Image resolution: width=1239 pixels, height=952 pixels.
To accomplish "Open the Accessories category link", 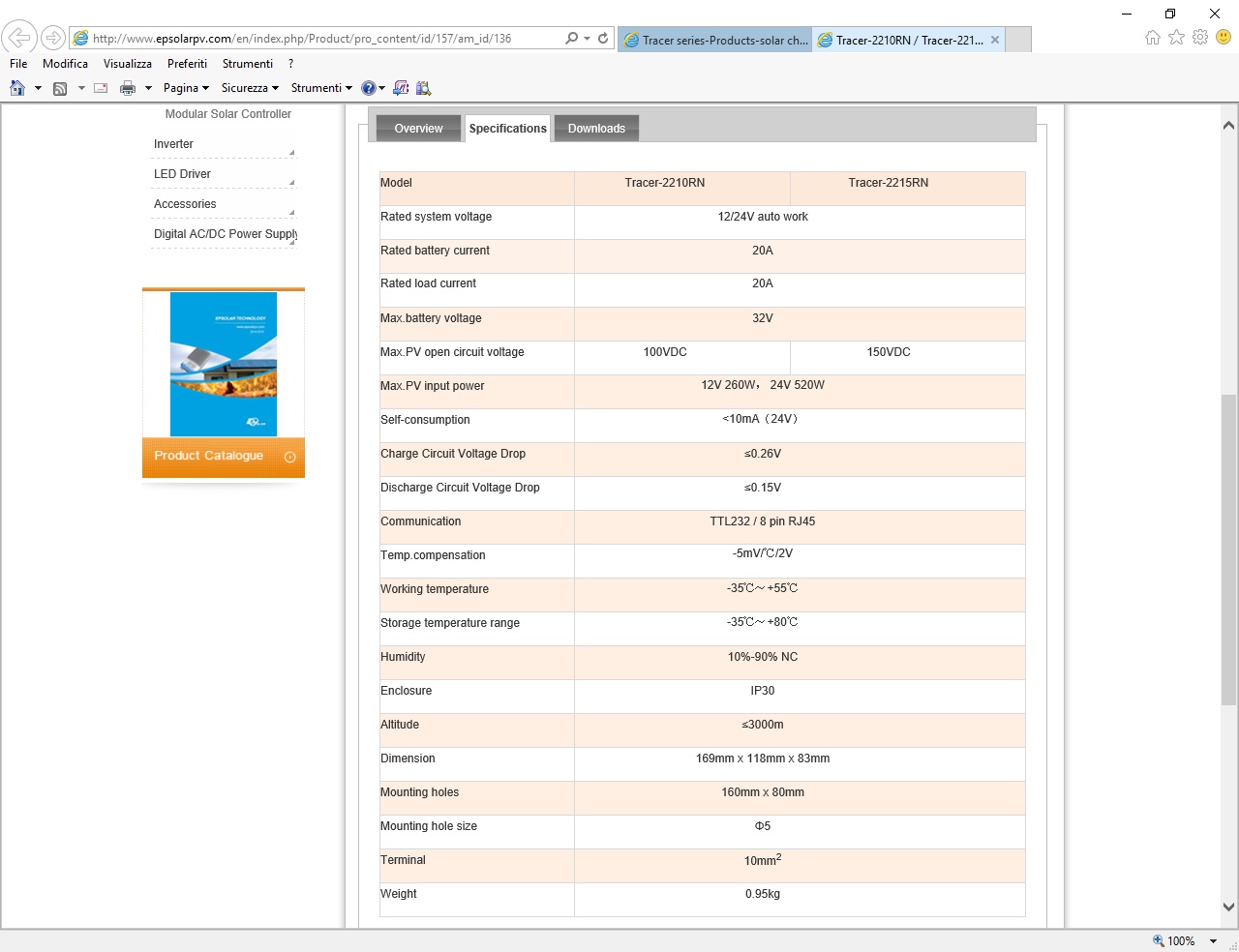I will coord(185,204).
